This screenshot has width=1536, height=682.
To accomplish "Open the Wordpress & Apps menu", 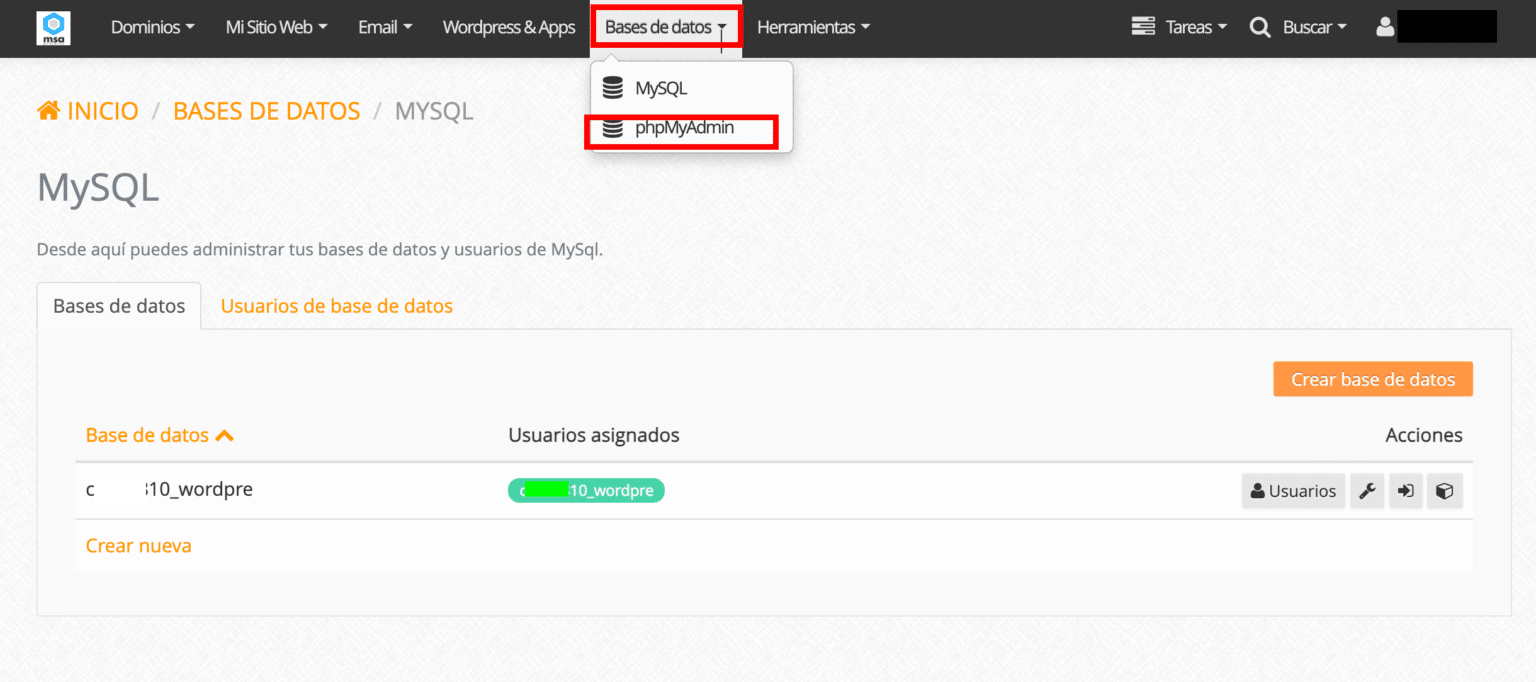I will (508, 27).
